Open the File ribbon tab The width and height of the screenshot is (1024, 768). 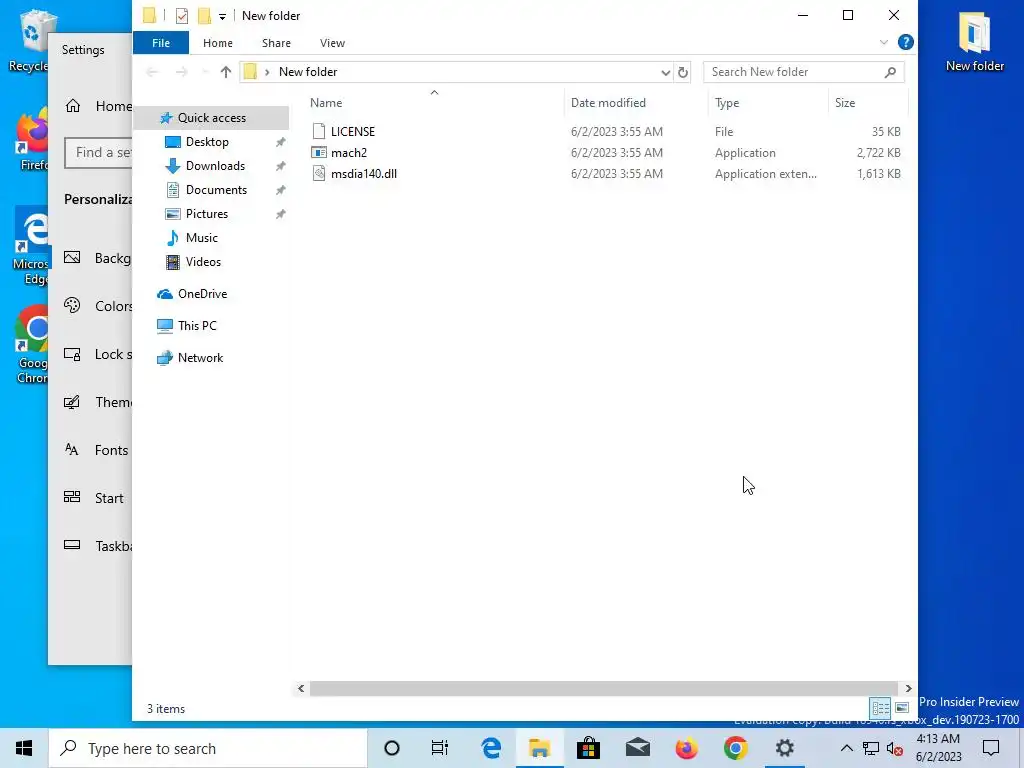[x=161, y=43]
